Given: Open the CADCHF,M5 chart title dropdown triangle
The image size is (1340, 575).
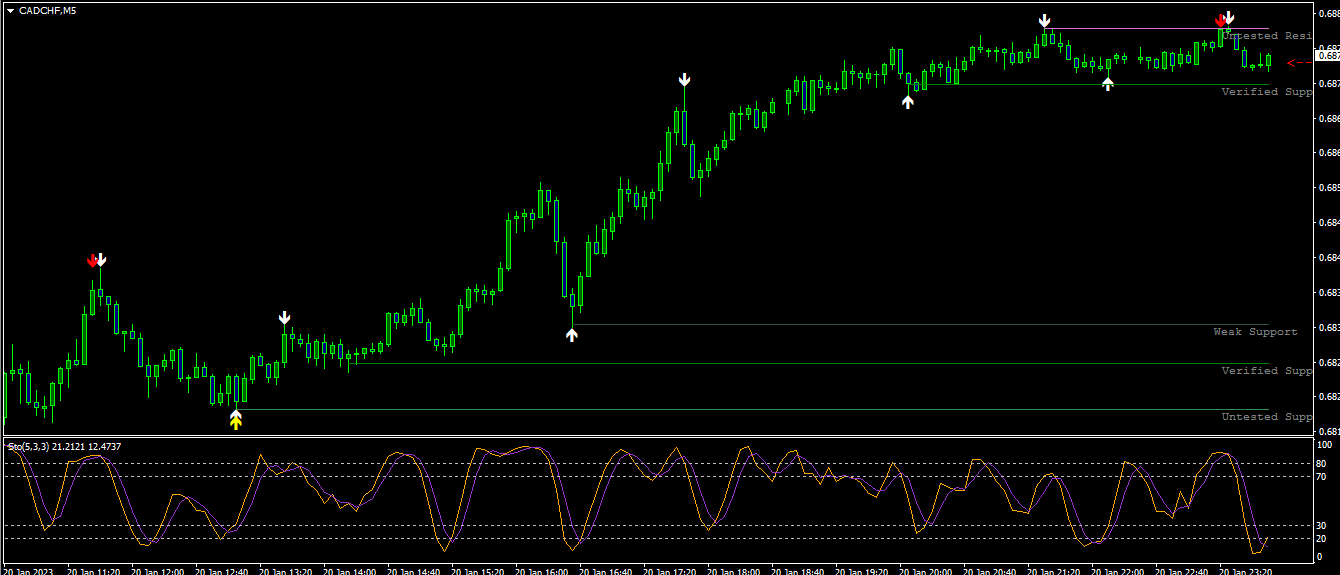Looking at the screenshot, I should tap(10, 10).
